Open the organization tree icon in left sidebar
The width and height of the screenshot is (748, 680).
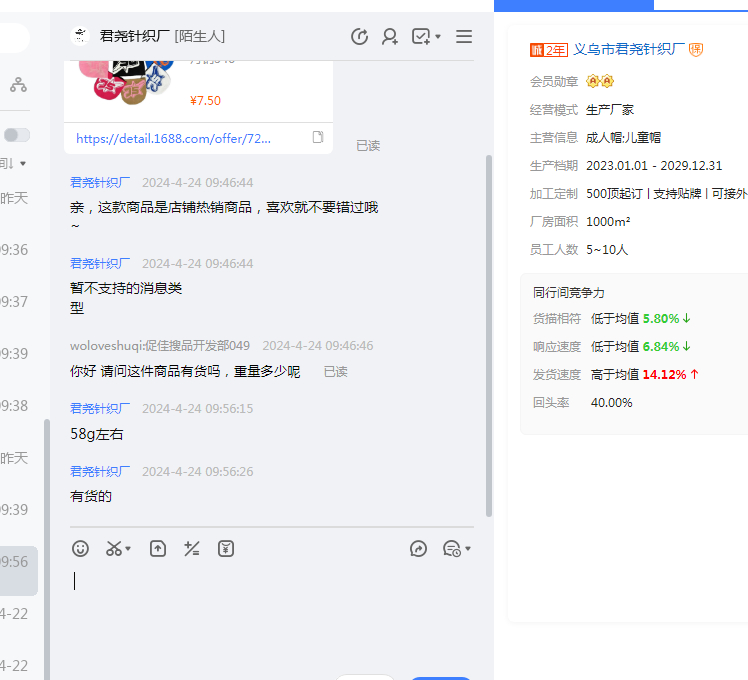(x=18, y=85)
